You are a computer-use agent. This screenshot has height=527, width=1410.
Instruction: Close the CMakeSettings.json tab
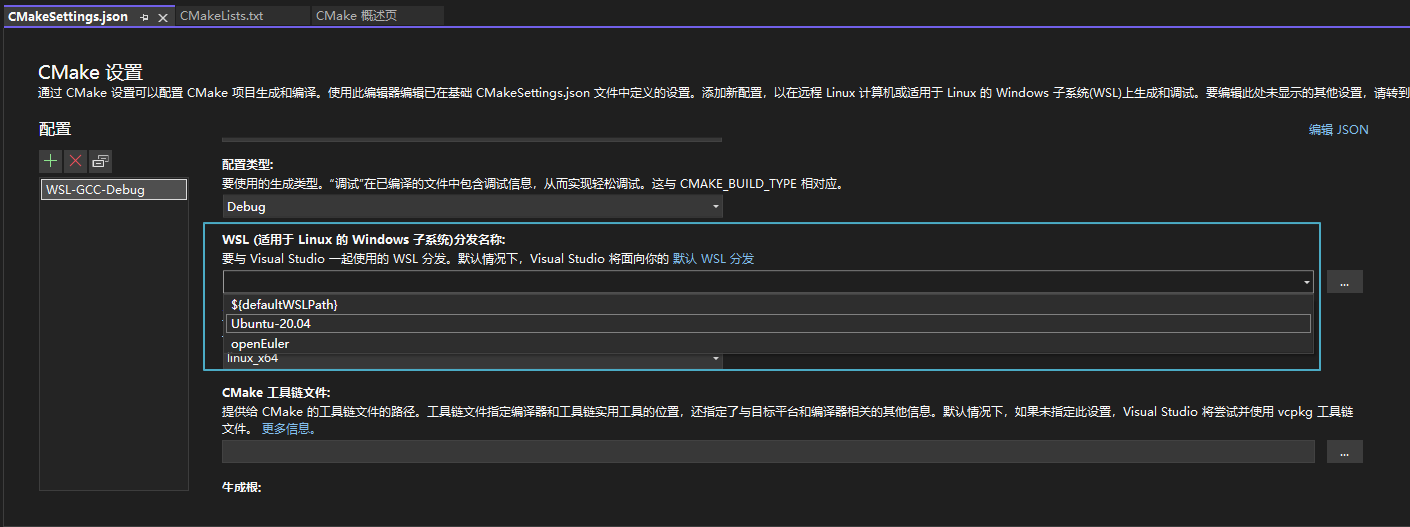[162, 17]
